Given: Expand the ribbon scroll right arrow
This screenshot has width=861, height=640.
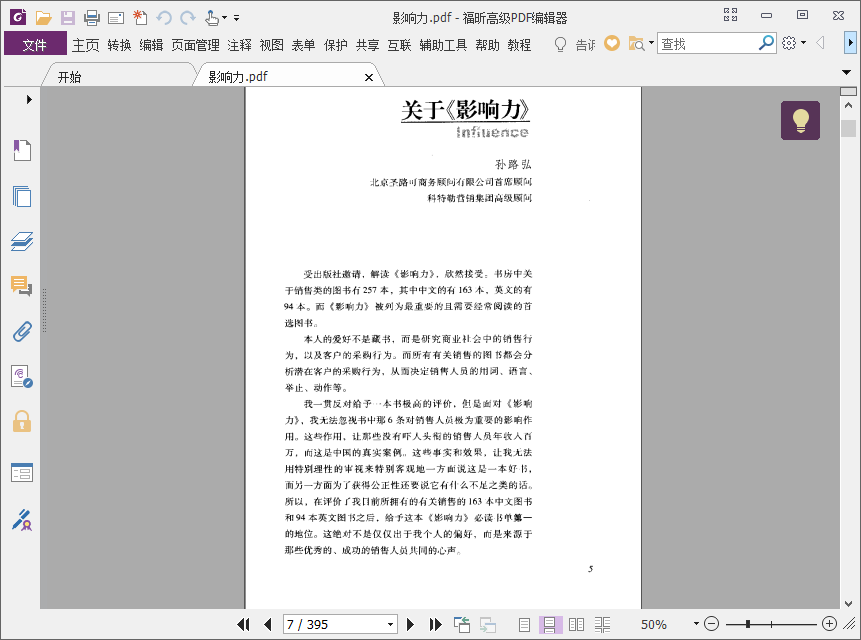Looking at the screenshot, I should click(850, 42).
